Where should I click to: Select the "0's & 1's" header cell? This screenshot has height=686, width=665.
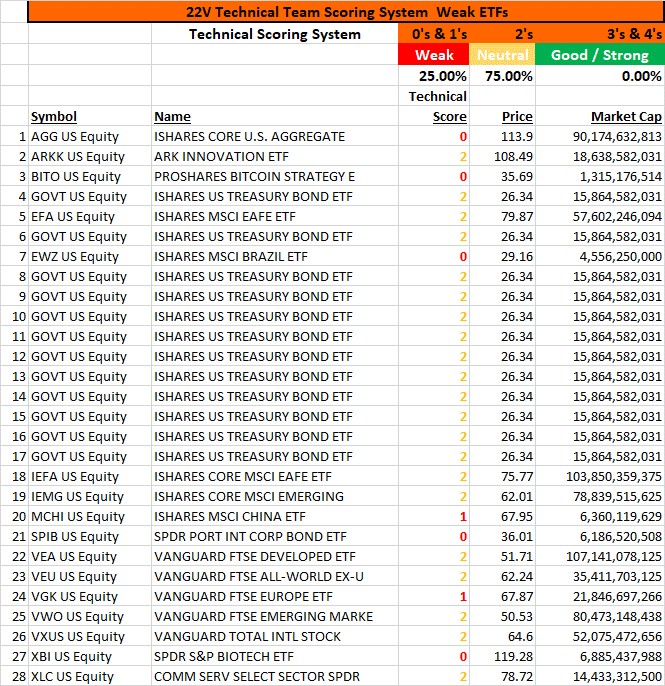click(434, 34)
